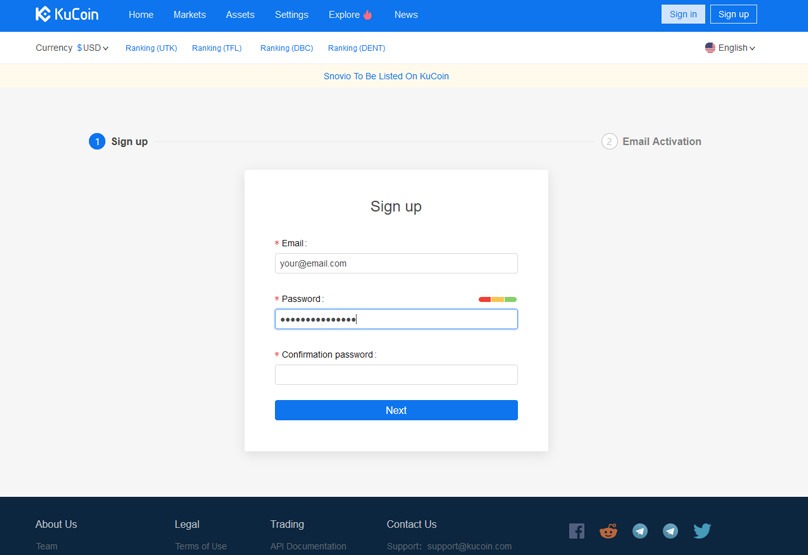Open the Facebook page icon
Screen dimensions: 808x555
click(x=577, y=531)
